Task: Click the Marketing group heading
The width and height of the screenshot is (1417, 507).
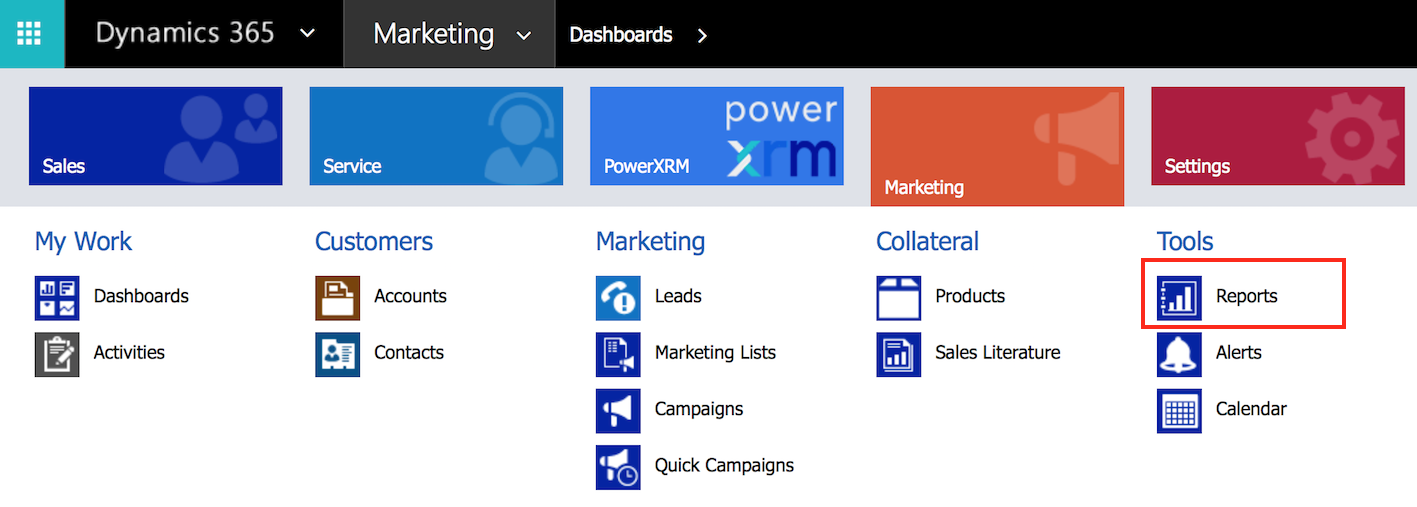Action: tap(650, 242)
